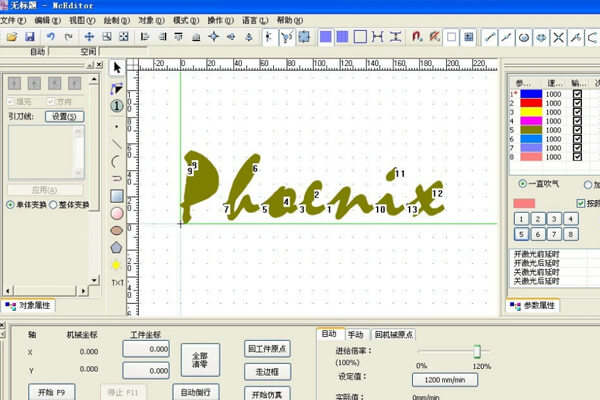Click the undo arrow in toolbar
Viewport: 600px width, 400px height.
pos(51,37)
